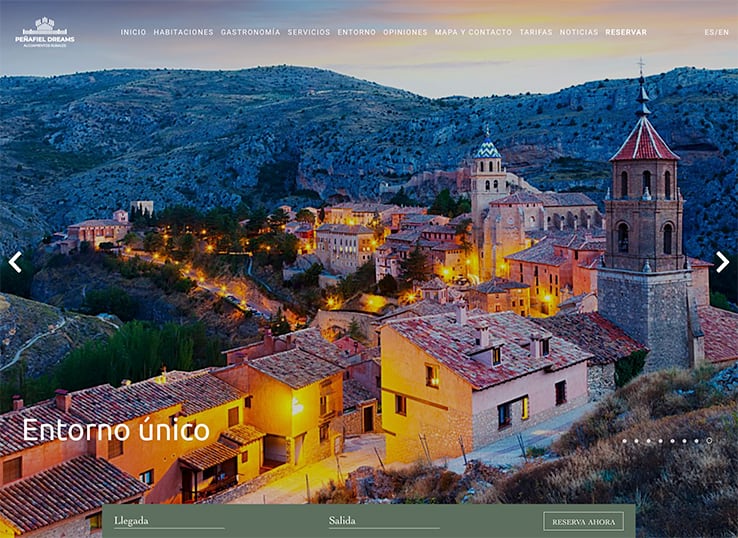738x538 pixels.
Task: Go to Gastronomía section
Action: point(250,32)
